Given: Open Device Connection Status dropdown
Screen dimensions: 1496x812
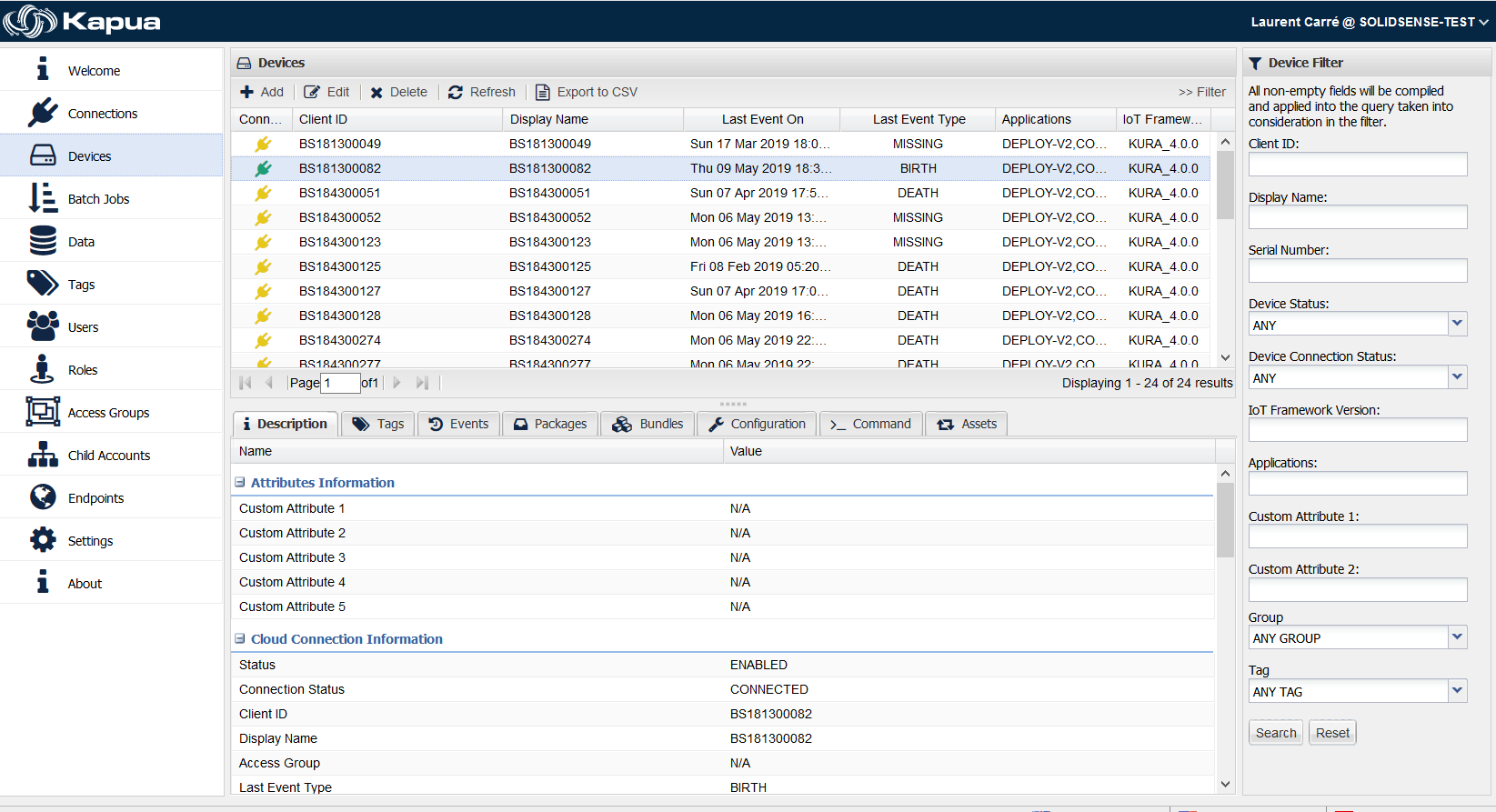Looking at the screenshot, I should [x=1458, y=376].
